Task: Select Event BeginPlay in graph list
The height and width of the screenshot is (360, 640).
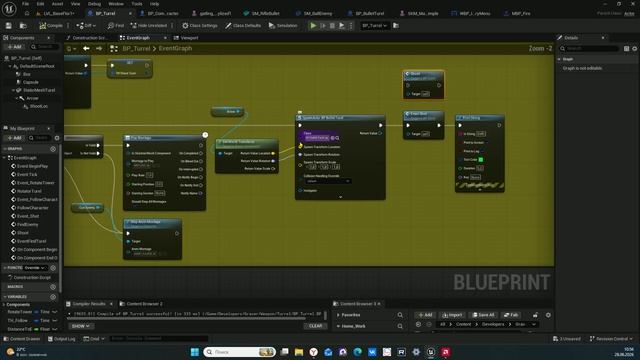Action: (x=32, y=166)
